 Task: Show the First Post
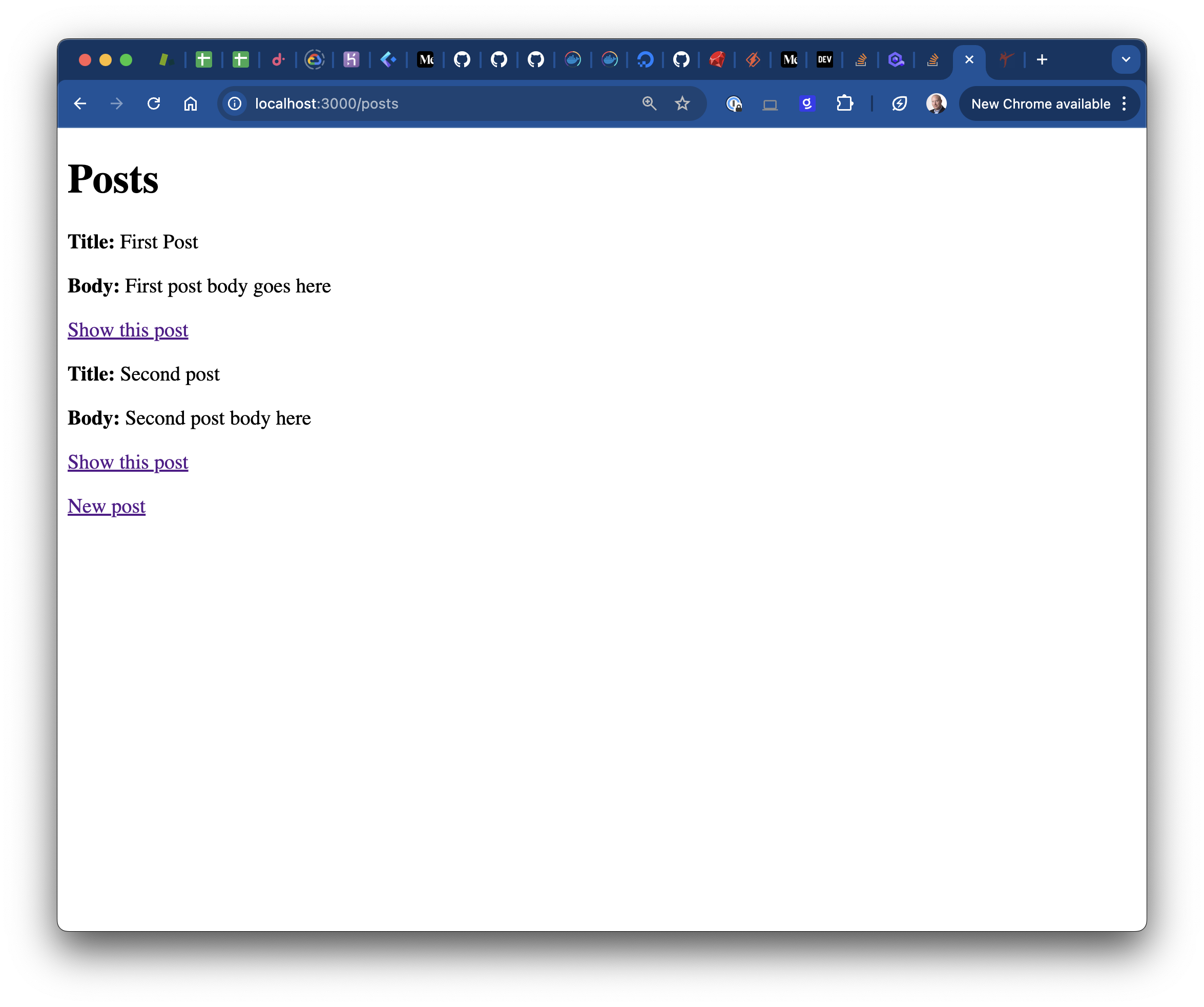point(128,331)
